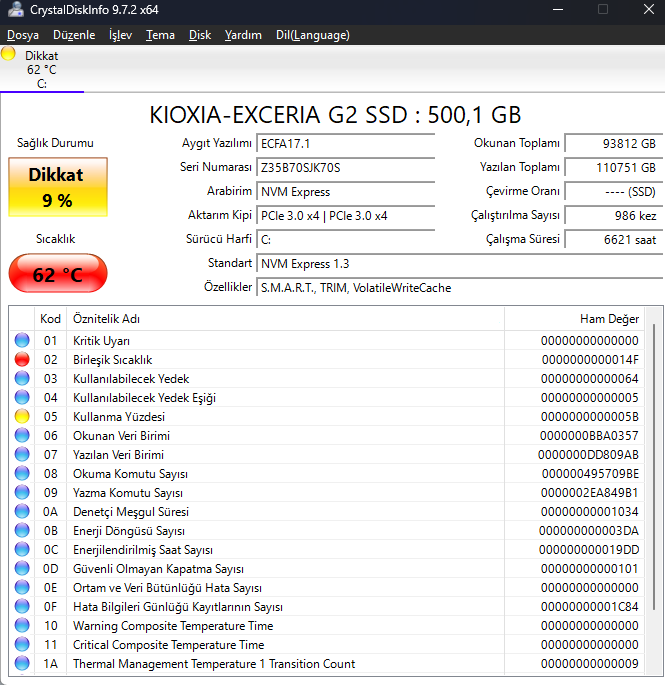Click blue status icon for Kritik Uyarı

(x=22, y=340)
